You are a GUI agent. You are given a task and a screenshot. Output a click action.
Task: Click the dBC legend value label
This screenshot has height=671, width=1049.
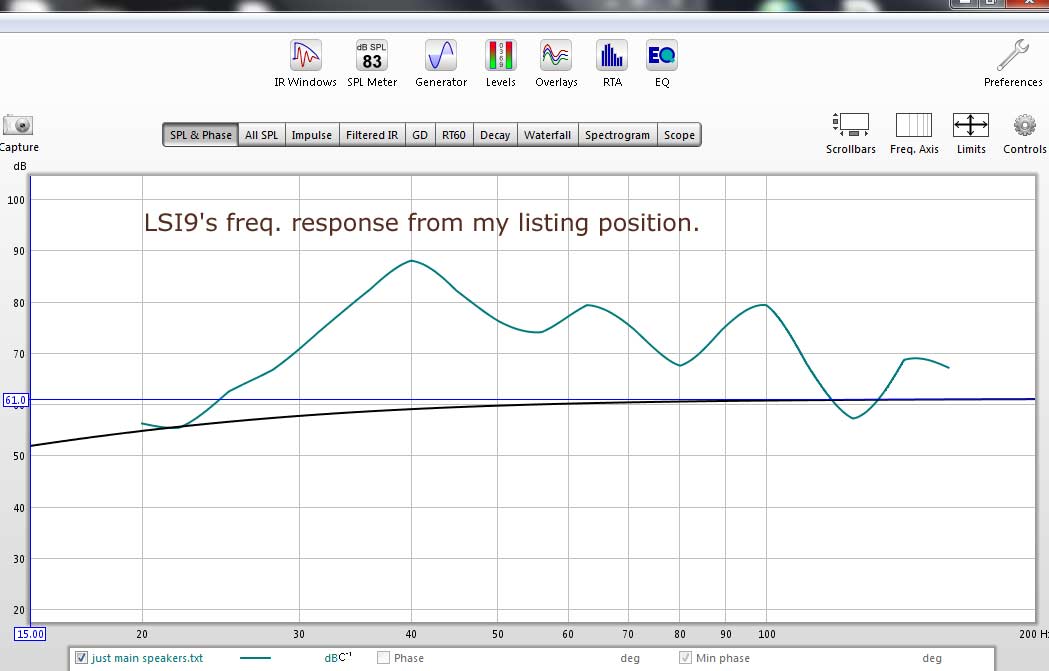pyautogui.click(x=338, y=658)
